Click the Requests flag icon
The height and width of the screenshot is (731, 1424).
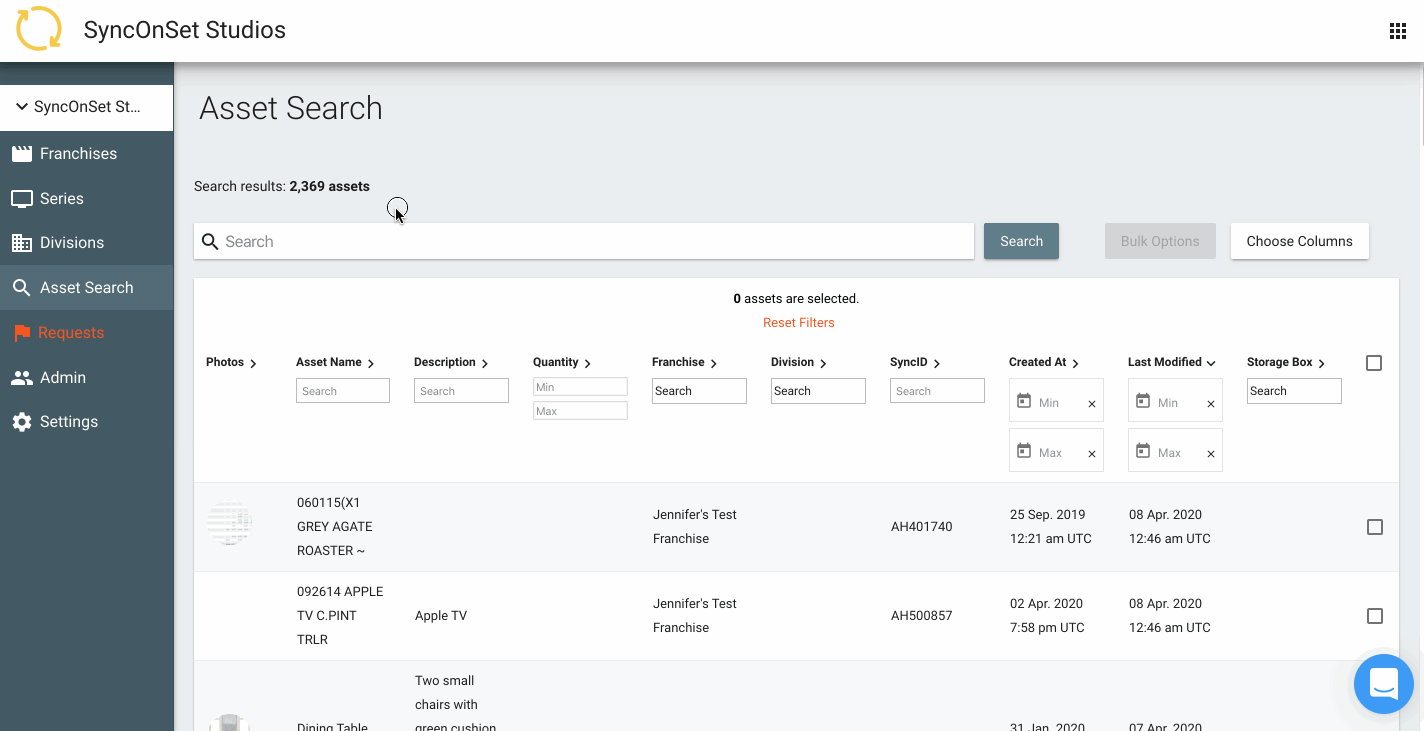point(21,333)
